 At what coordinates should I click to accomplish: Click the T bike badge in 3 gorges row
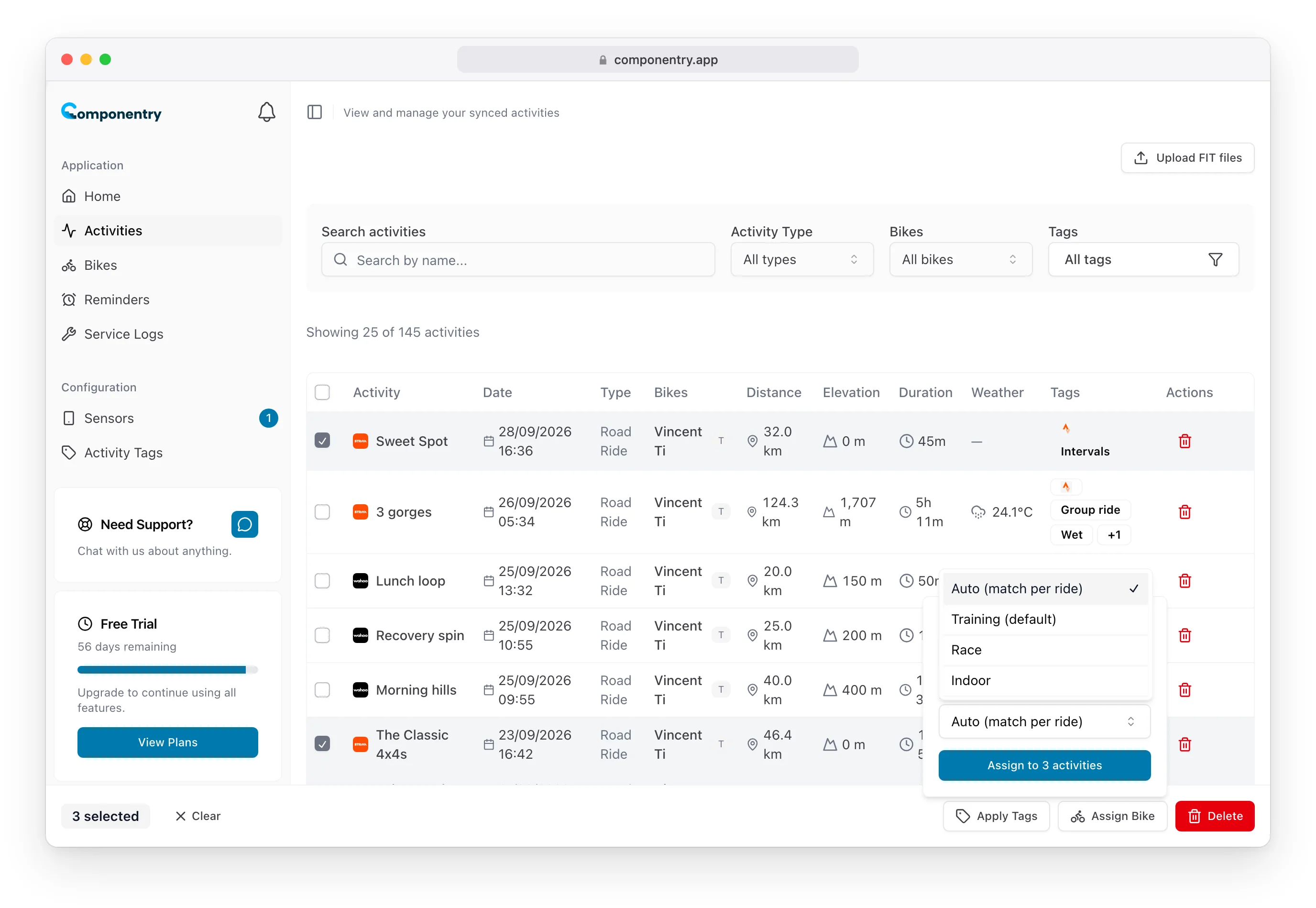(x=721, y=511)
